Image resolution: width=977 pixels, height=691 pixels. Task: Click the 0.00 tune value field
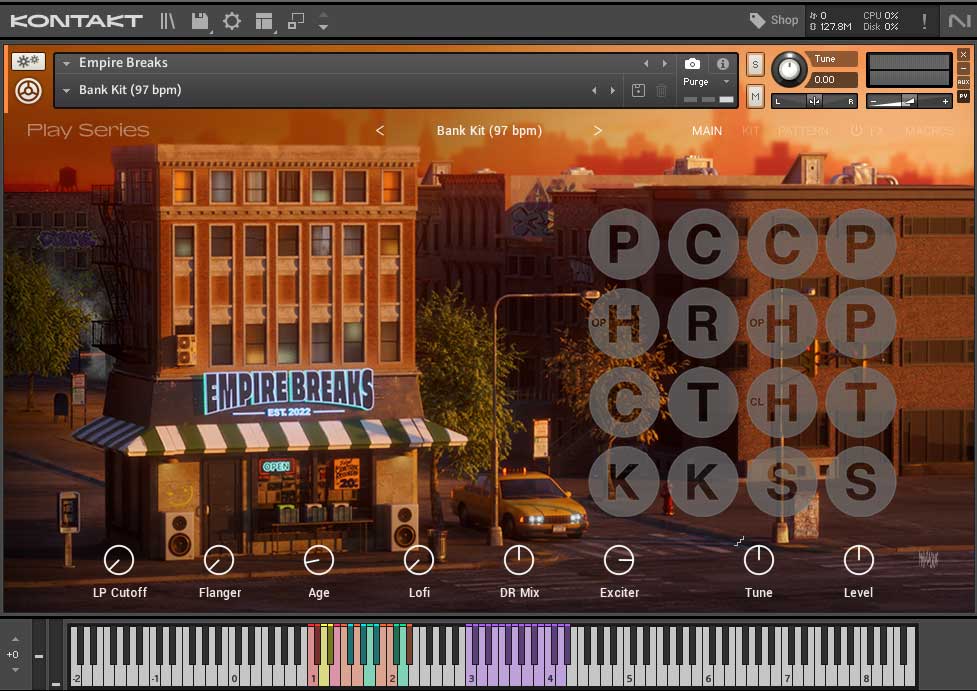[832, 80]
